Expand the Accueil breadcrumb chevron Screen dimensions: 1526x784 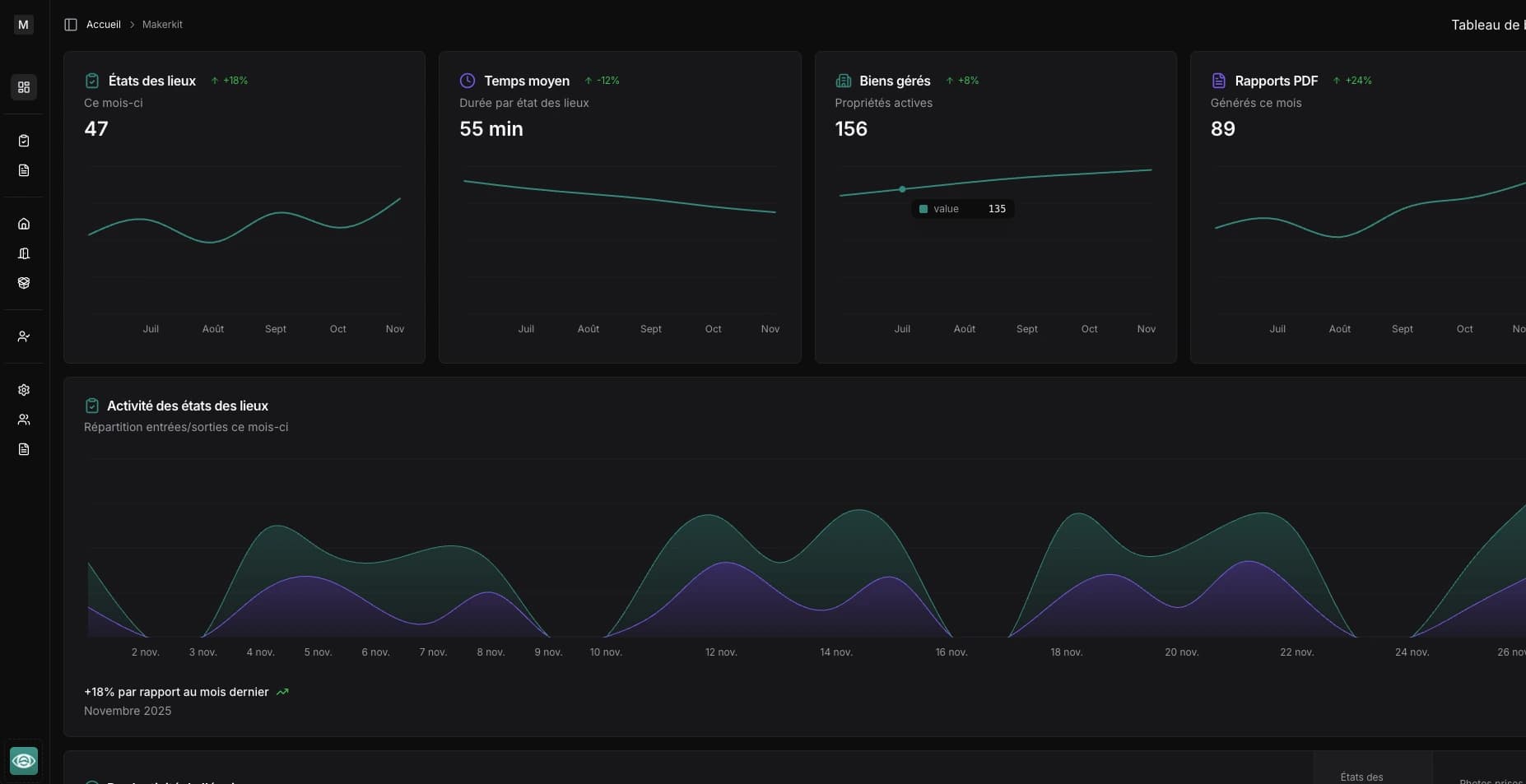click(x=133, y=25)
